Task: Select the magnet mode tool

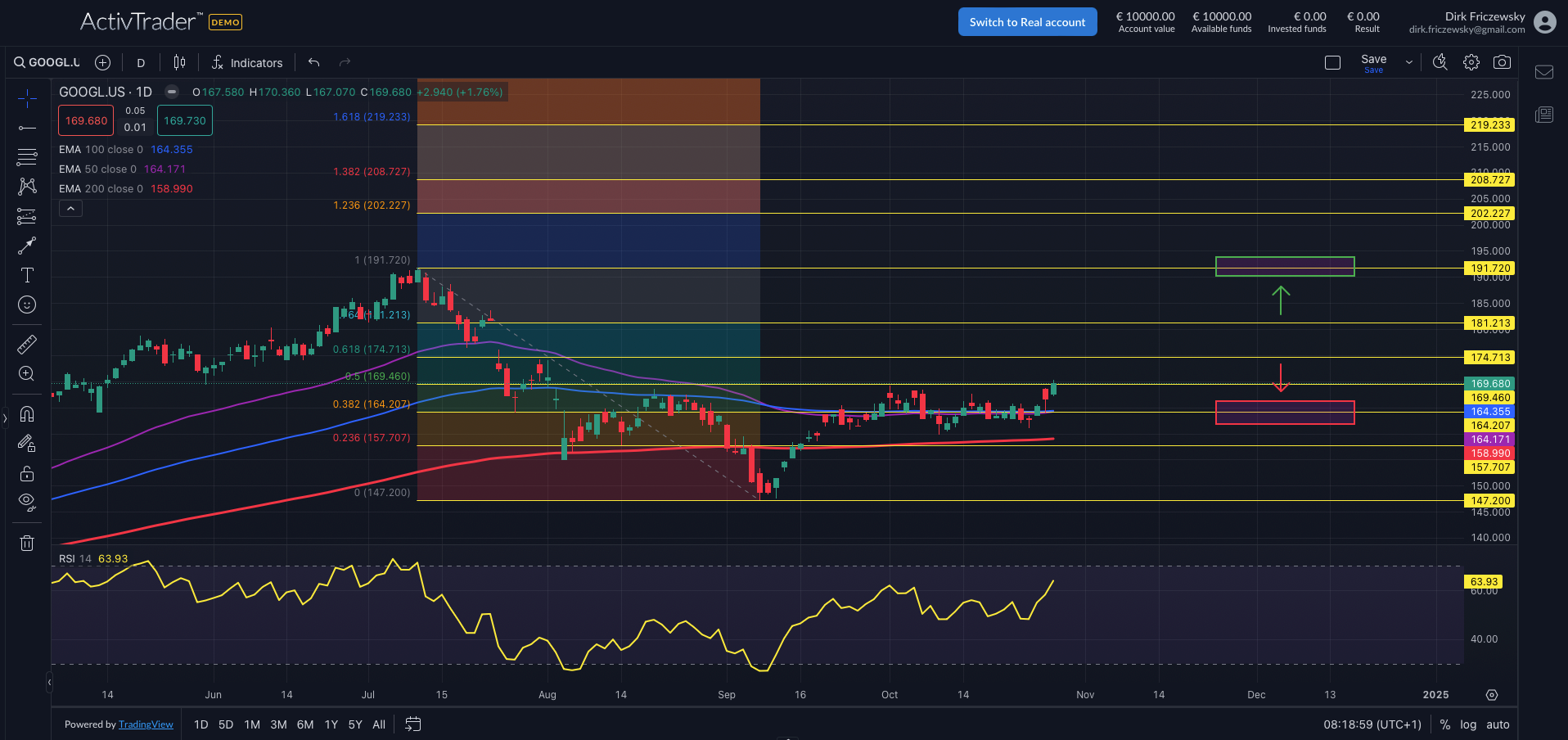Action: point(27,414)
